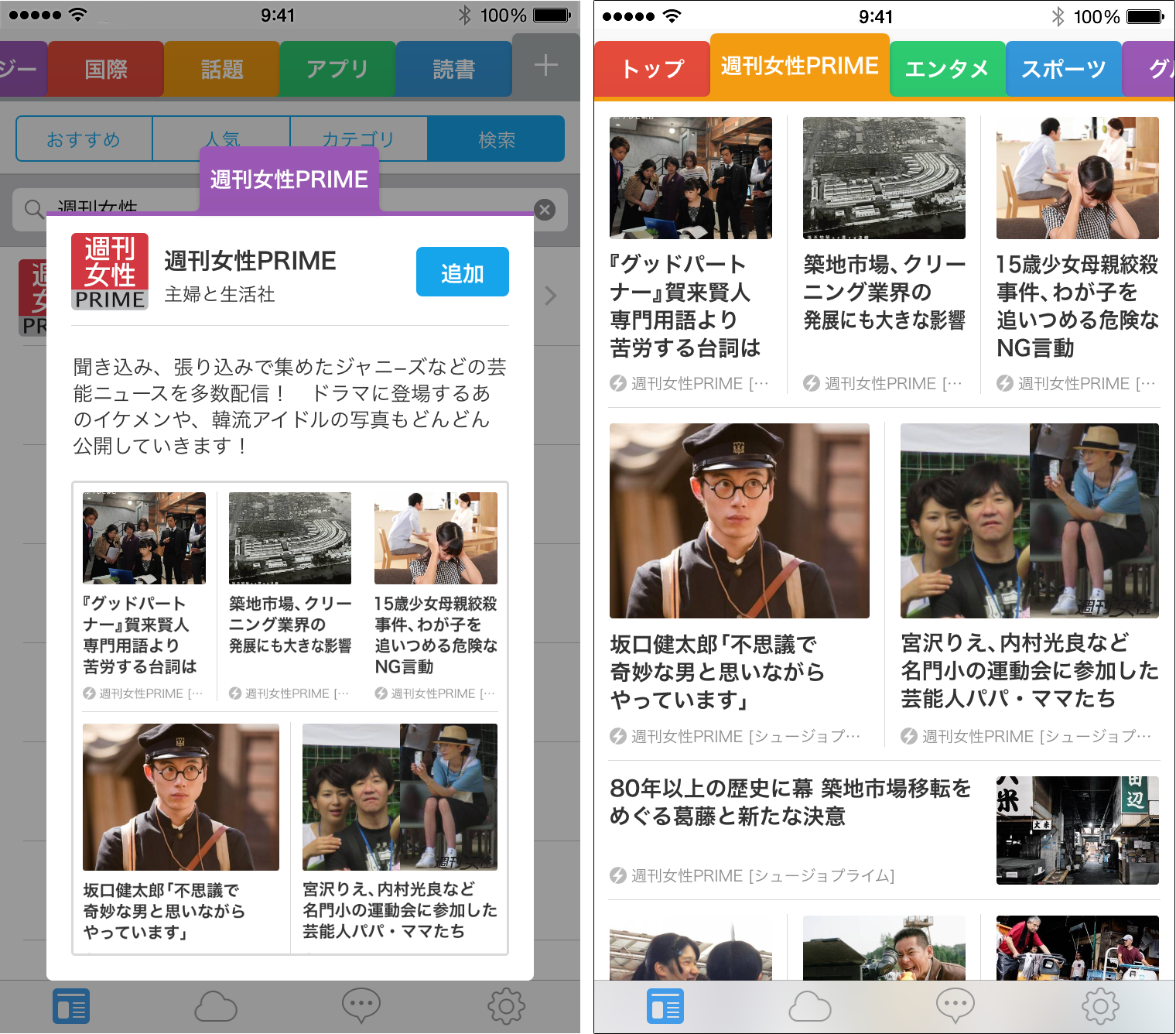Screen dimensions: 1176x1034
Task: Open the market alley photo beside 80年以上の歴史に幕
Action: (1078, 830)
